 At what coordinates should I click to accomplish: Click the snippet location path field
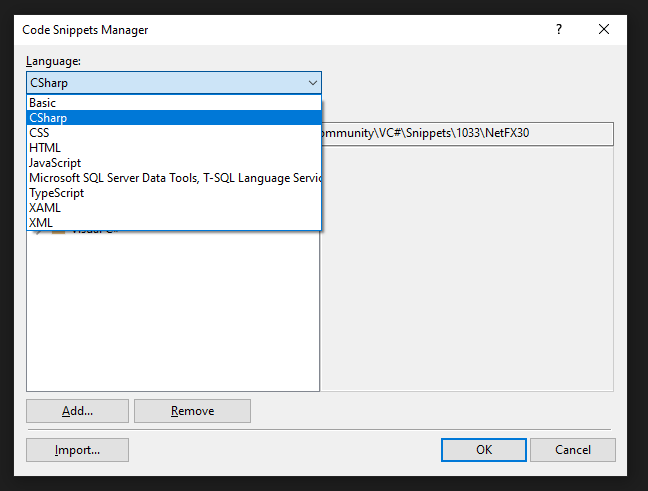point(467,133)
